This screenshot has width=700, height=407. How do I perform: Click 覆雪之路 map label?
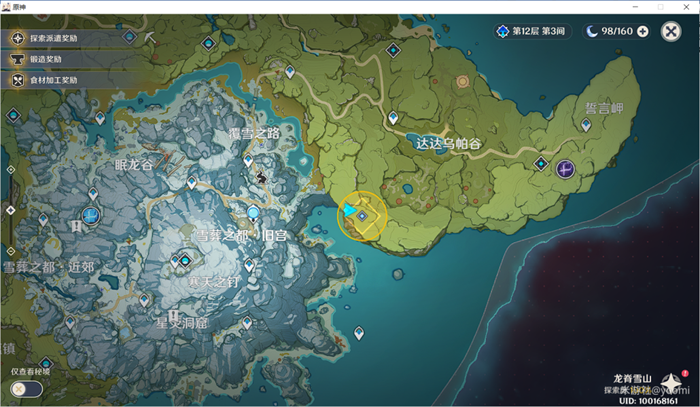point(254,133)
